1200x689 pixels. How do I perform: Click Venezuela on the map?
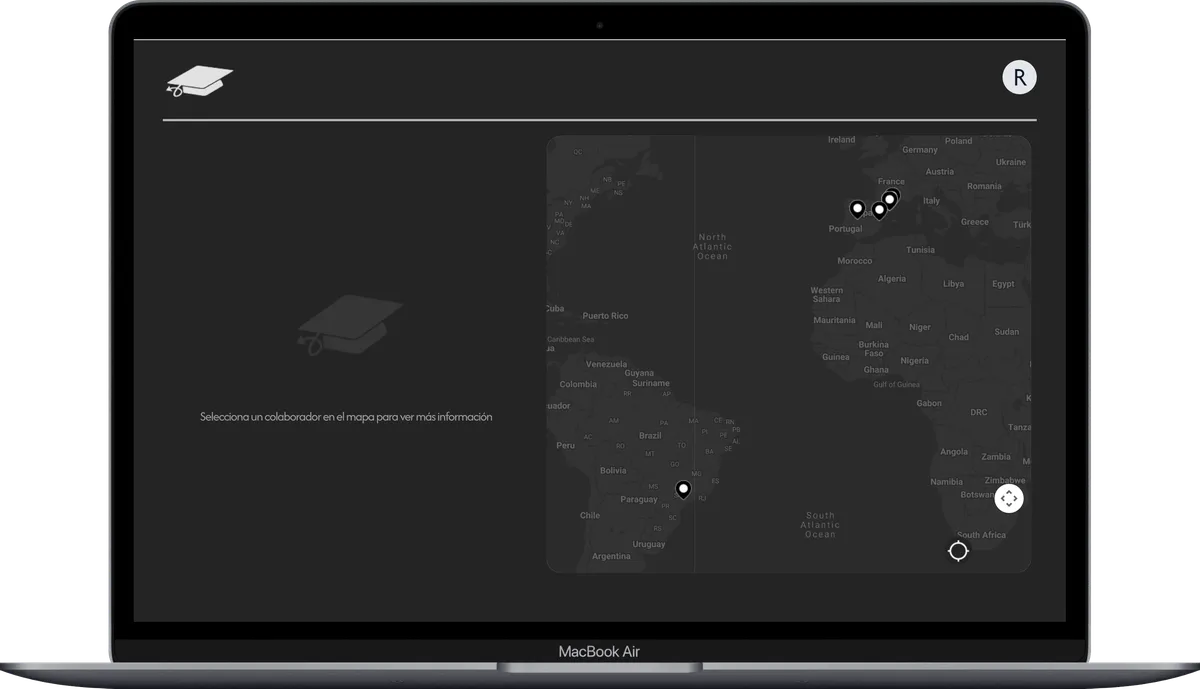(x=606, y=364)
